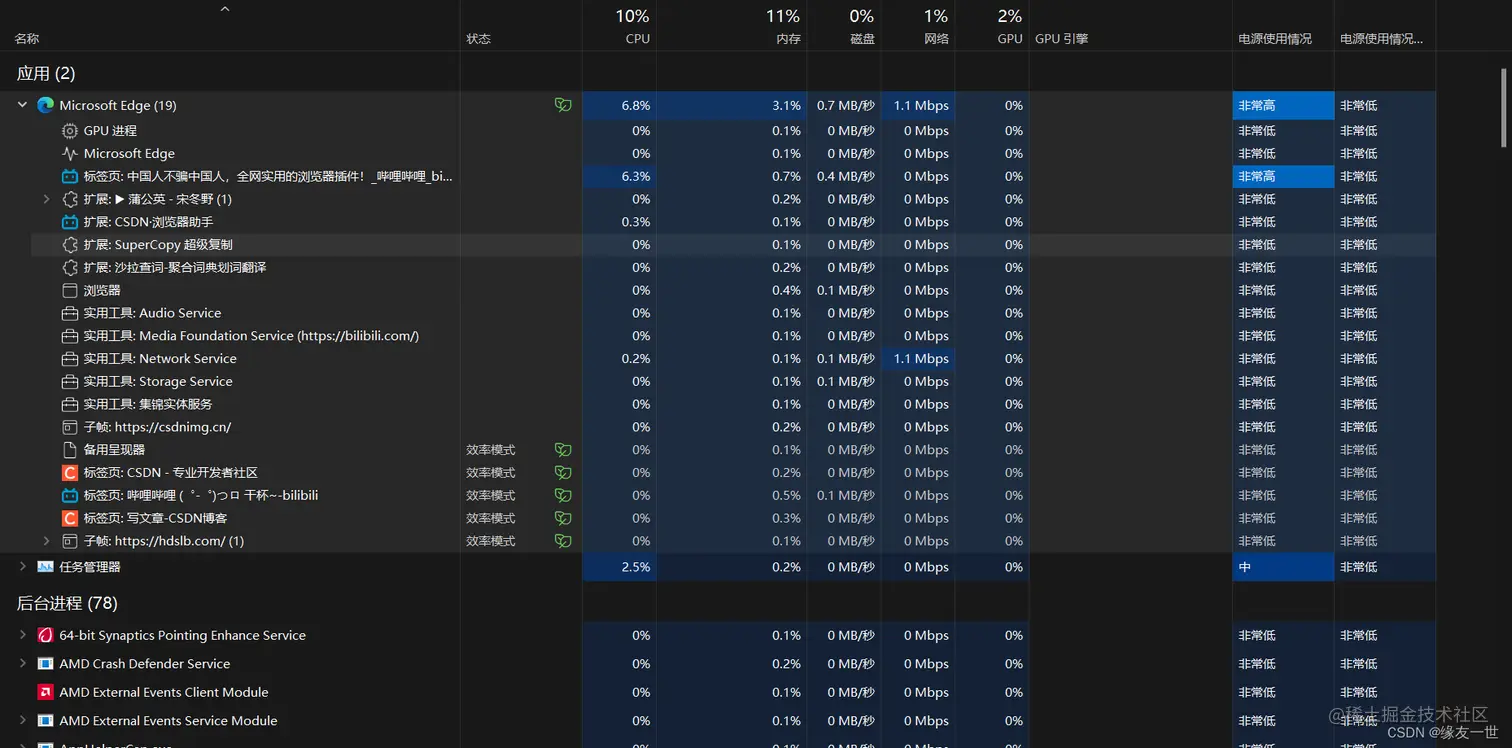Click icon of CSDN·浏览器助手 extension
1512x748 pixels.
click(70, 222)
